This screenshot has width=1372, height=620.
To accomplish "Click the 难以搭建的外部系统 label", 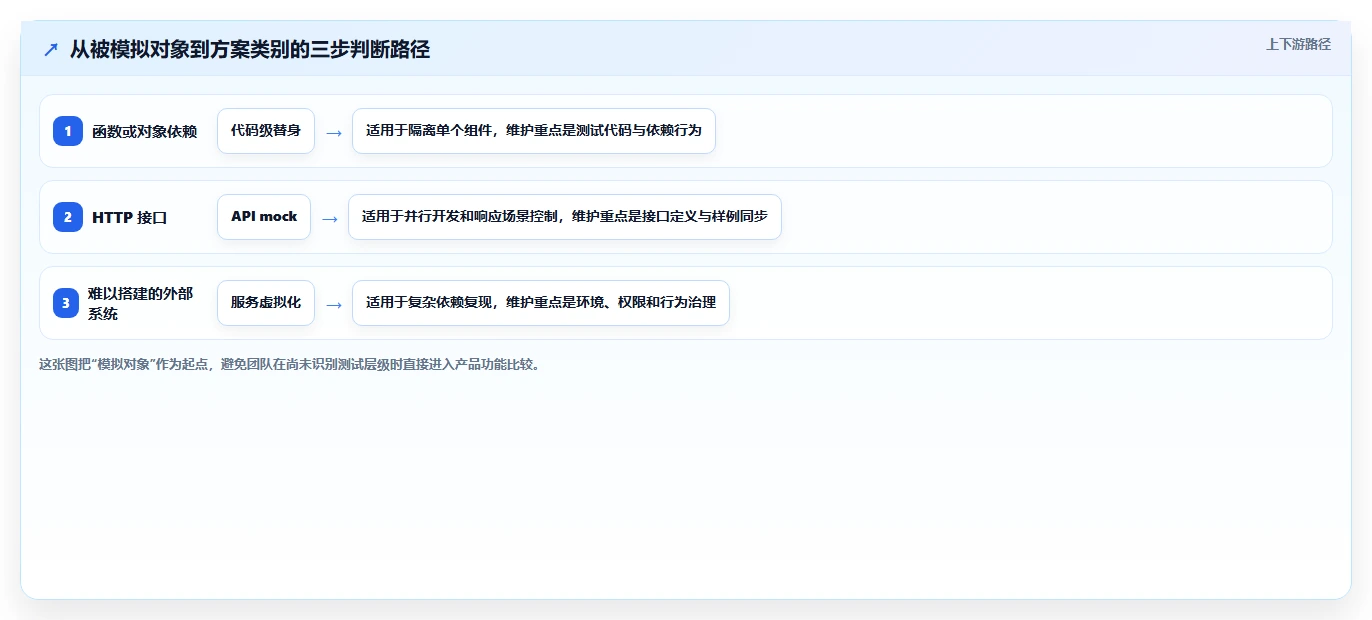I will coord(140,303).
